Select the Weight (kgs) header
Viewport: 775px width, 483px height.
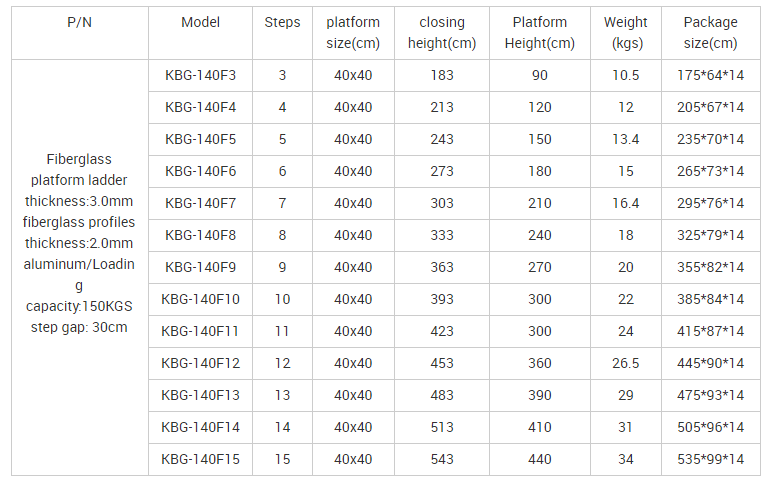(626, 32)
